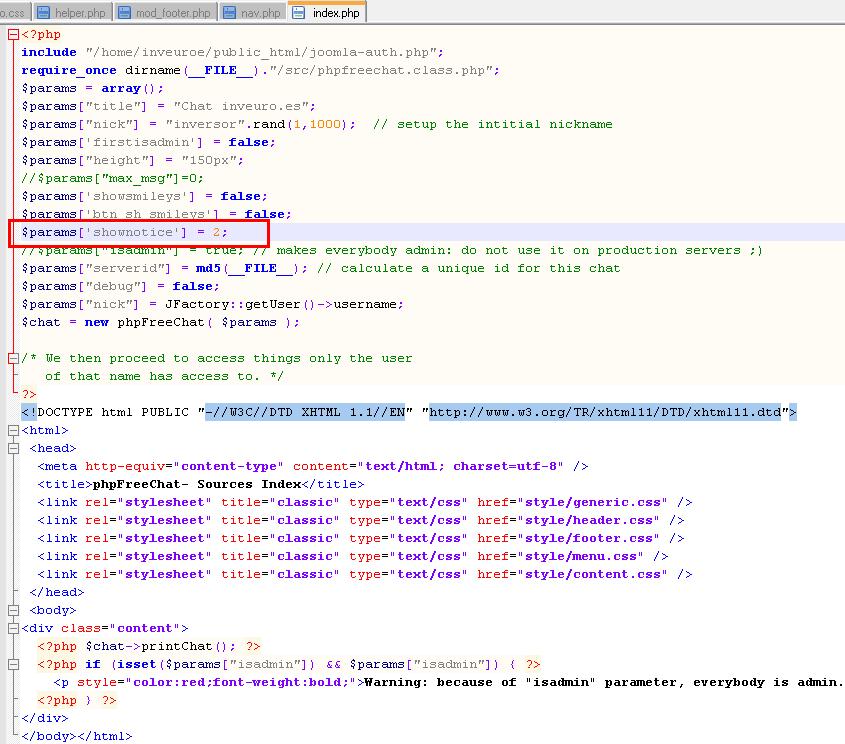Click the phpFreeChat- Sources Index title
The image size is (845, 744).
pos(197,484)
